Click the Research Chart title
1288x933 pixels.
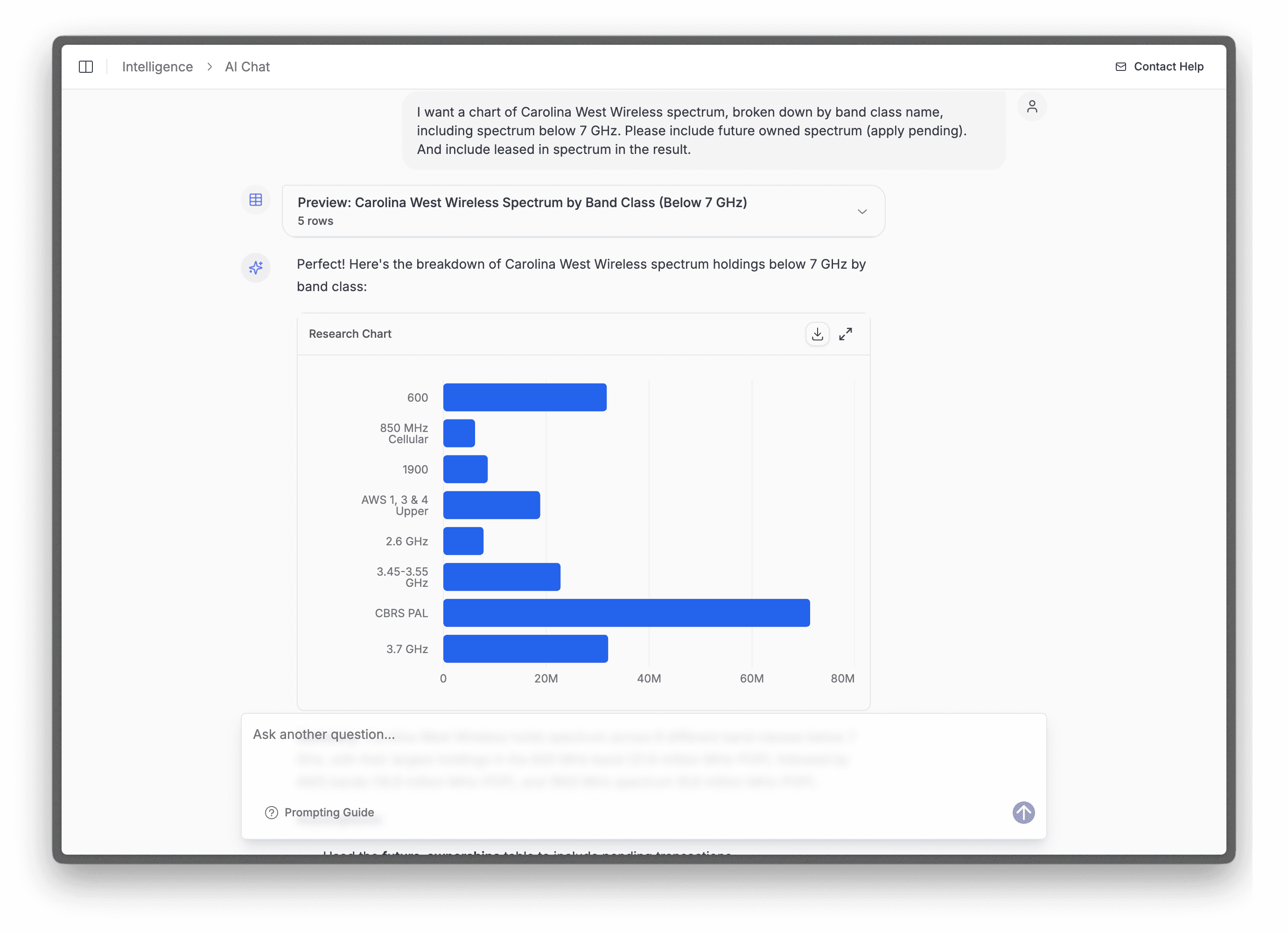(x=350, y=334)
